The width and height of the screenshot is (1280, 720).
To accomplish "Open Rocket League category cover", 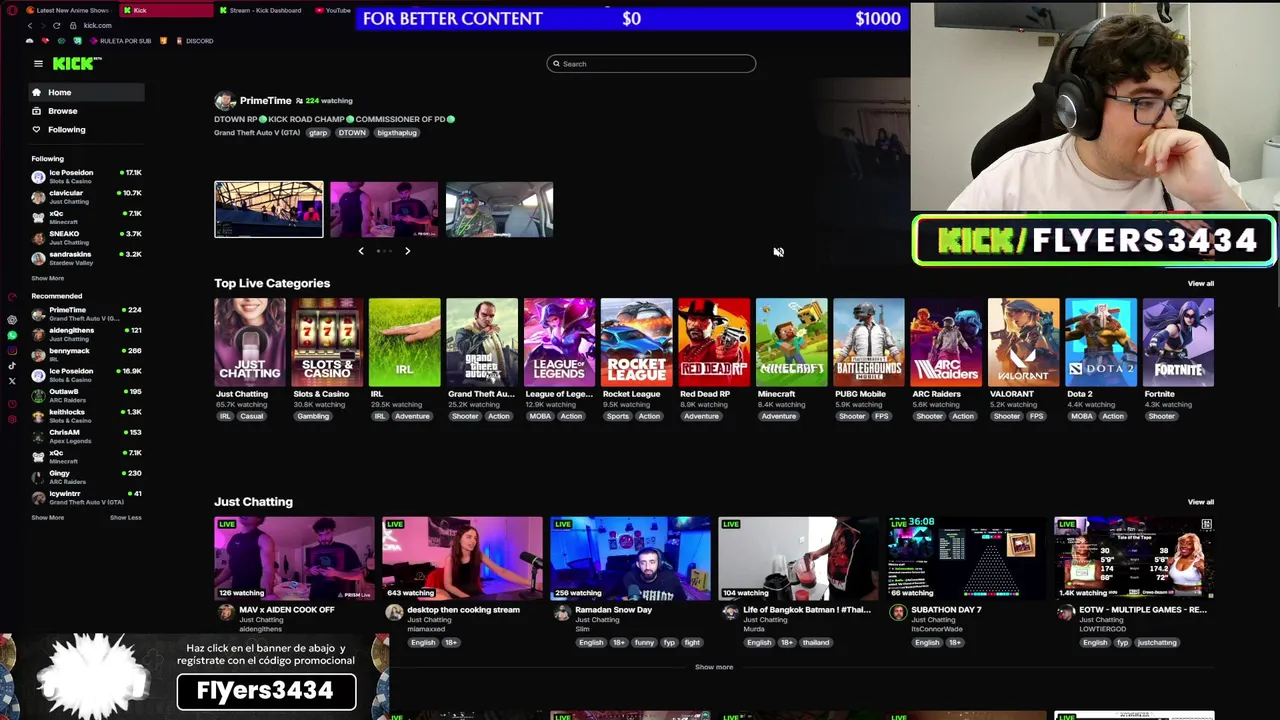I will coord(637,342).
